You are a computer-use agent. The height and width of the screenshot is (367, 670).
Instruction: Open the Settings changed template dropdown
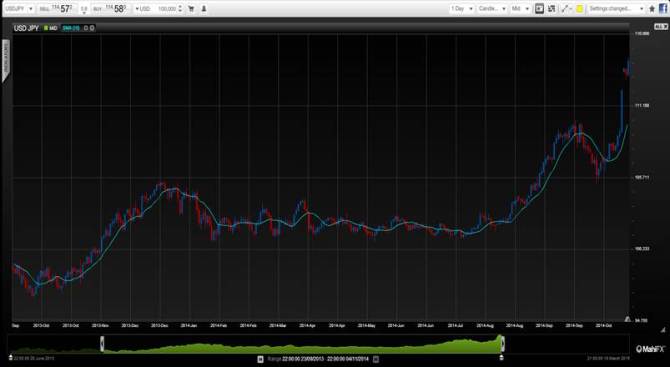pos(616,9)
